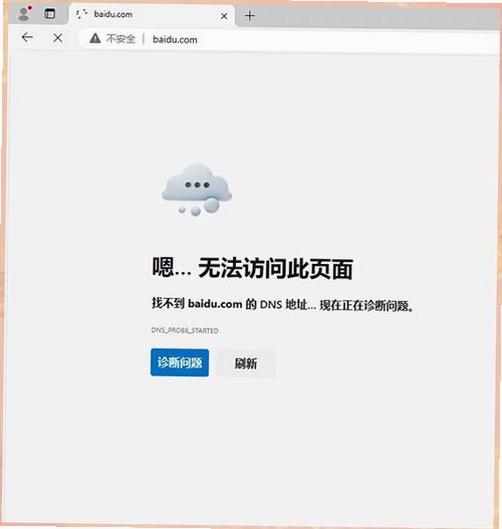Open a new tab with plus icon
Screen dimensions: 502x529
pos(250,16)
